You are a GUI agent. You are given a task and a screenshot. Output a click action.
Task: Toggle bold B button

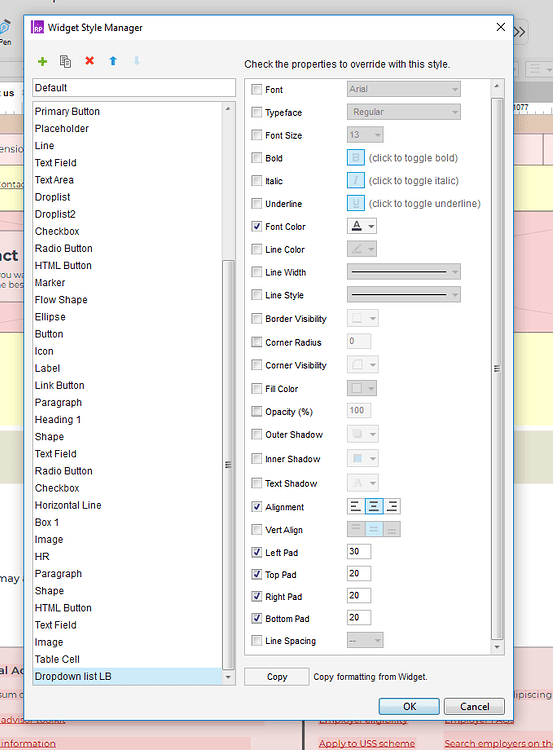click(x=355, y=157)
